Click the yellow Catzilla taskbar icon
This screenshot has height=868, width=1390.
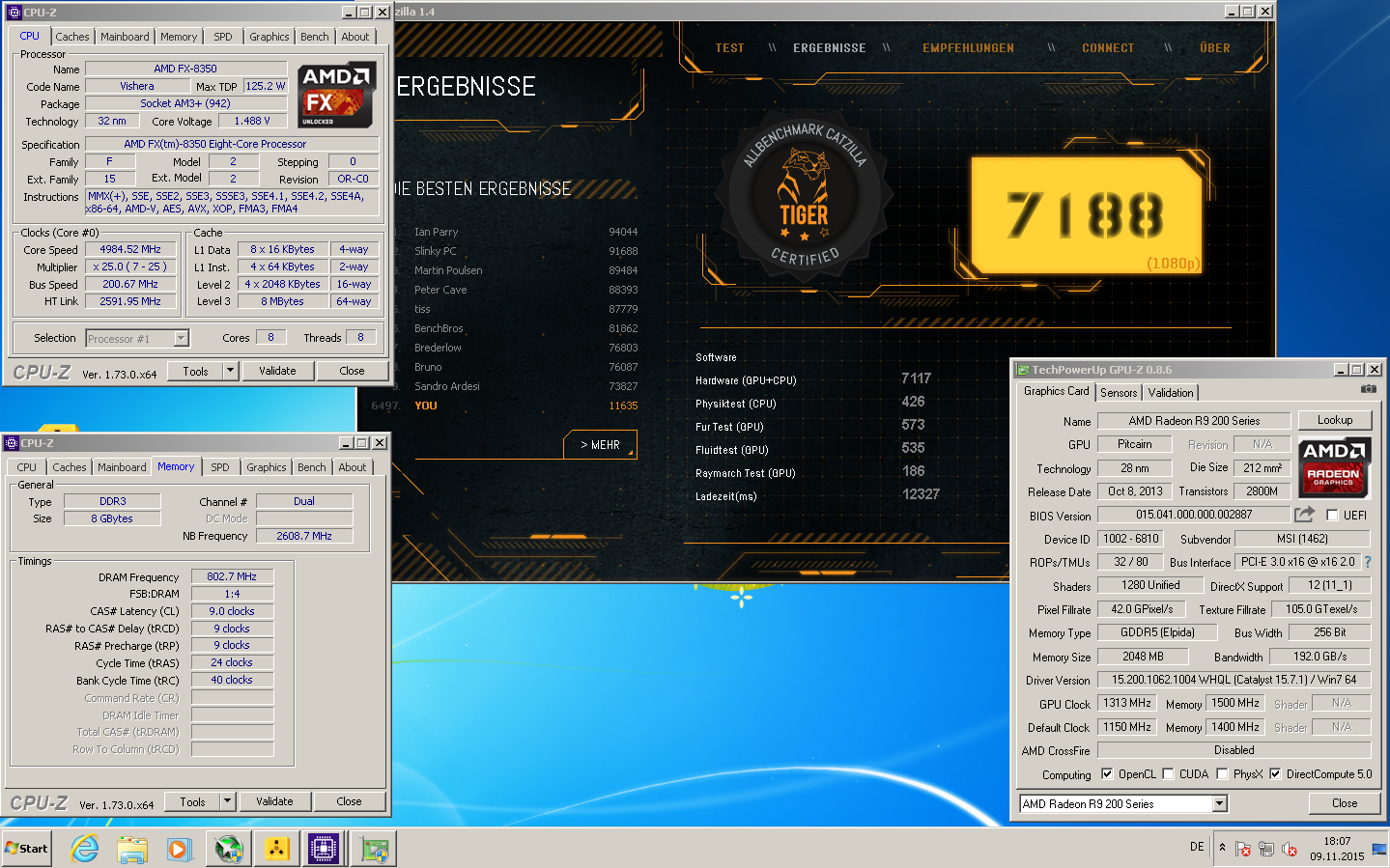276,849
